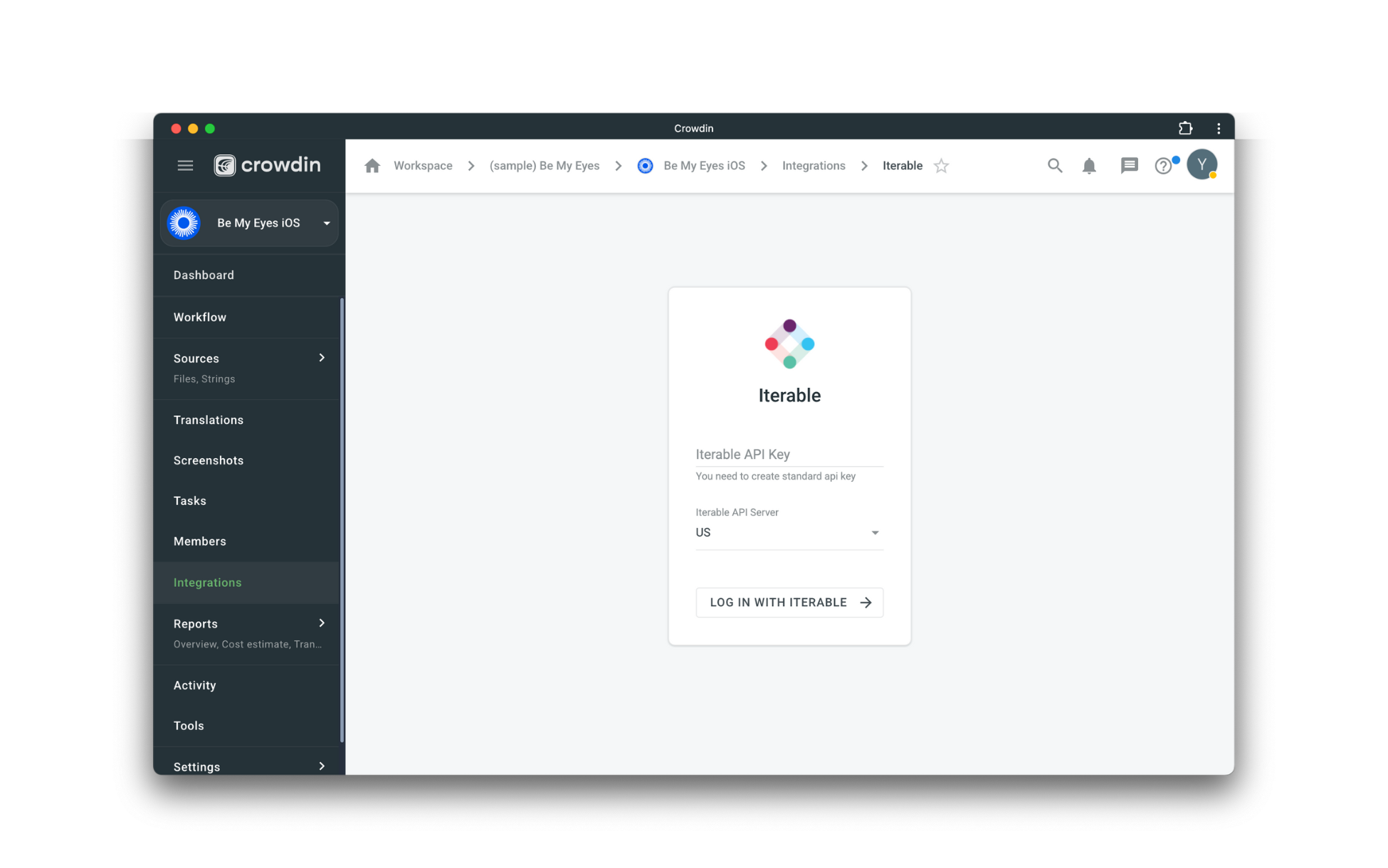Expand the Settings submenu arrow
This screenshot has width=1388, height=868.
pyautogui.click(x=322, y=766)
